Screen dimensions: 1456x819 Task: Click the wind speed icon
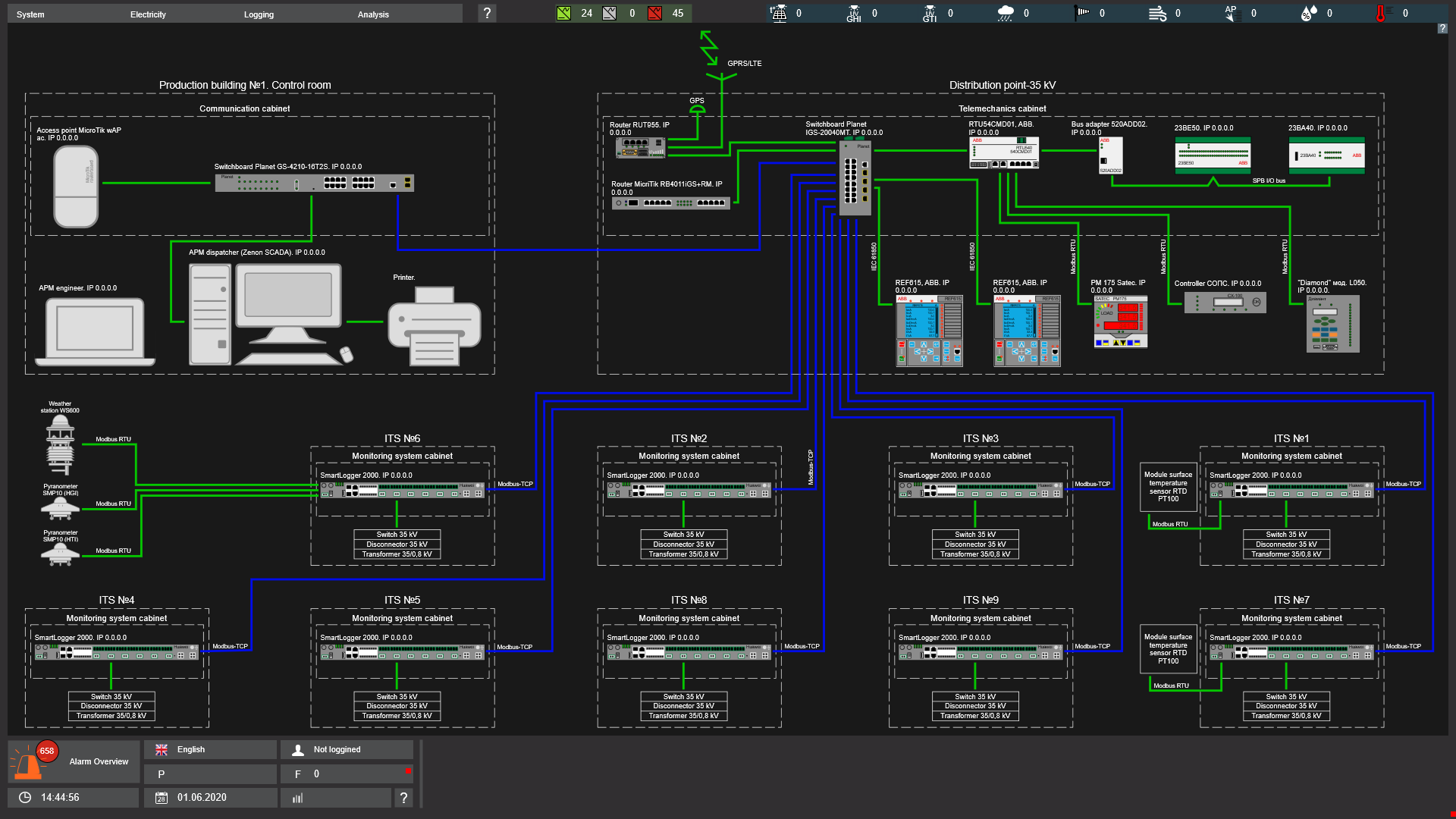tap(1157, 13)
